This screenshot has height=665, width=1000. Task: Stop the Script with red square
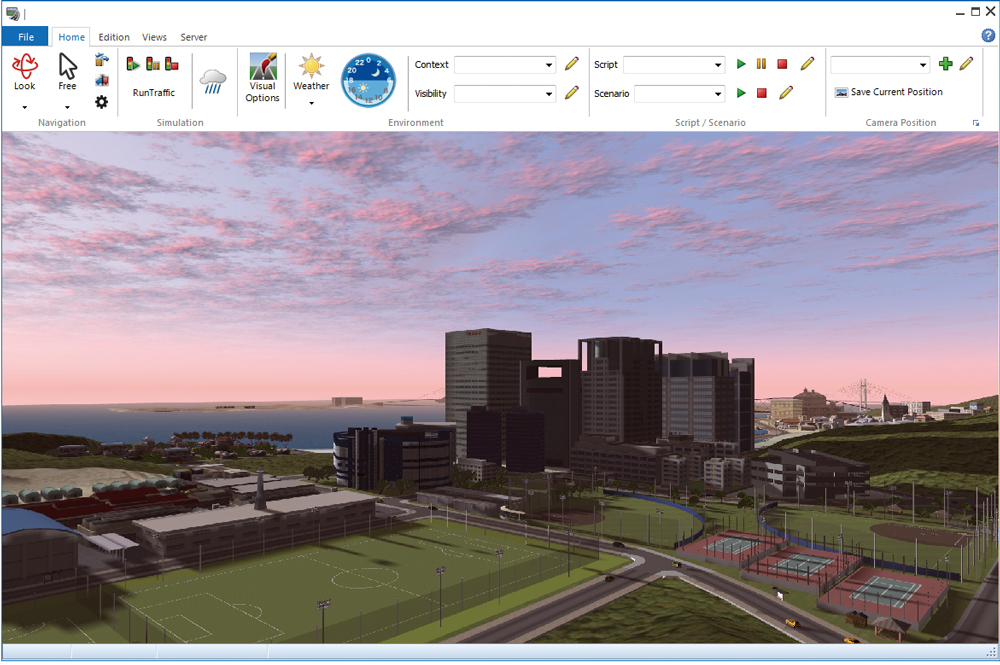782,64
